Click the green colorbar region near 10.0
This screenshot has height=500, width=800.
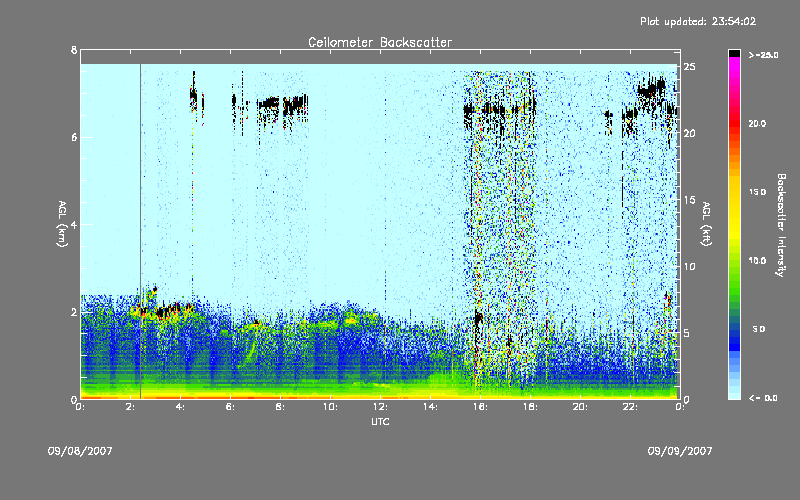(x=734, y=261)
